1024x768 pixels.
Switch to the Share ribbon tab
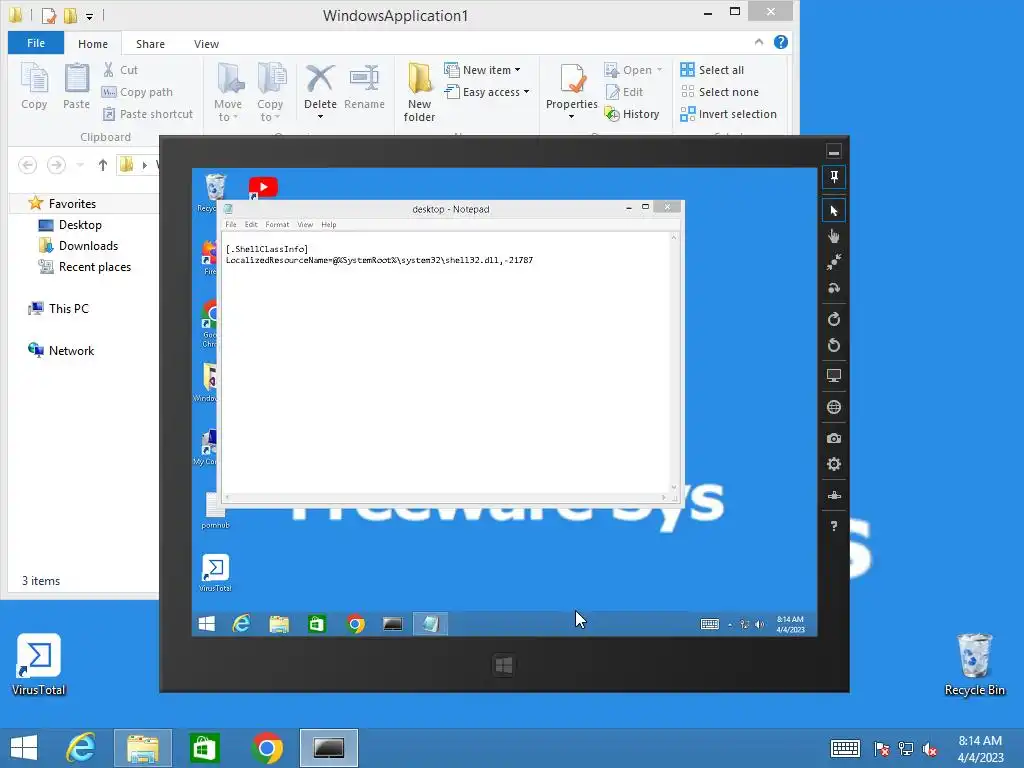click(150, 44)
